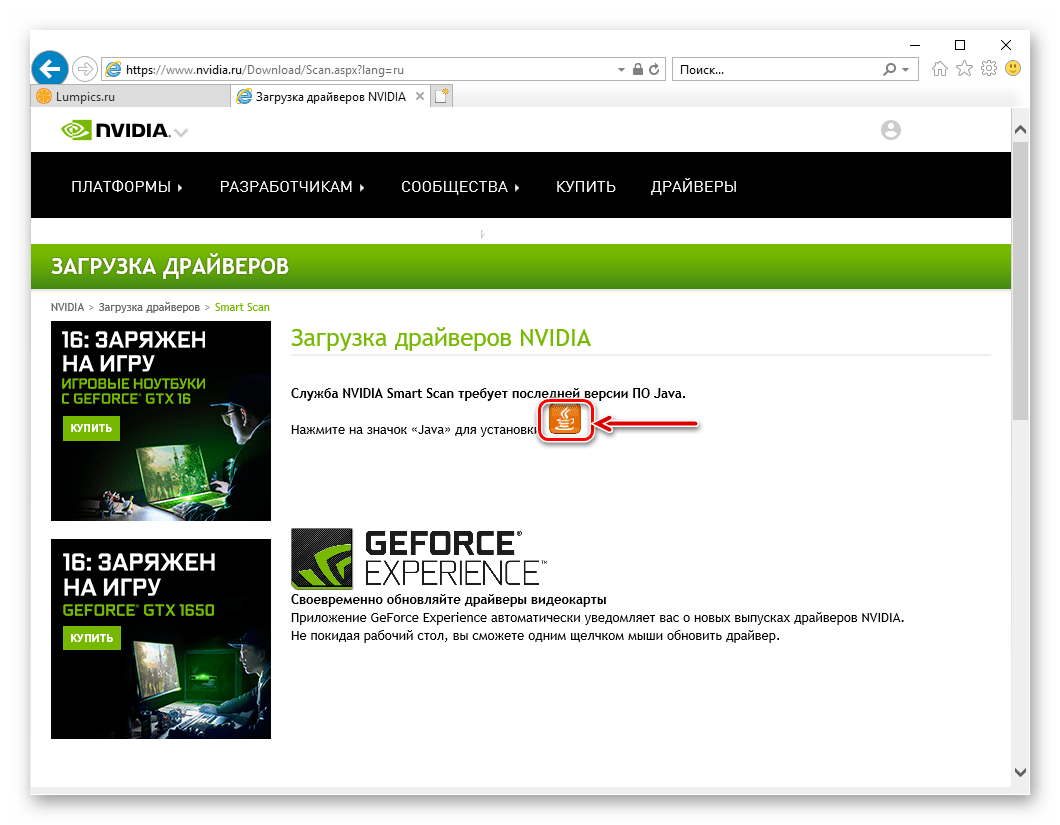
Task: Open Favorites star icon
Action: (x=964, y=68)
